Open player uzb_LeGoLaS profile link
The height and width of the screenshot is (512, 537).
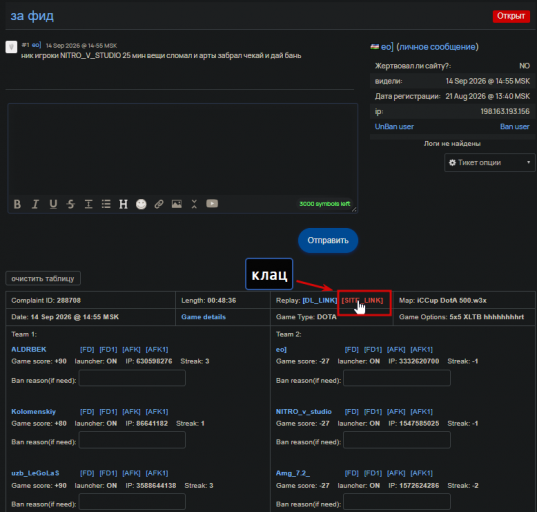coord(35,473)
